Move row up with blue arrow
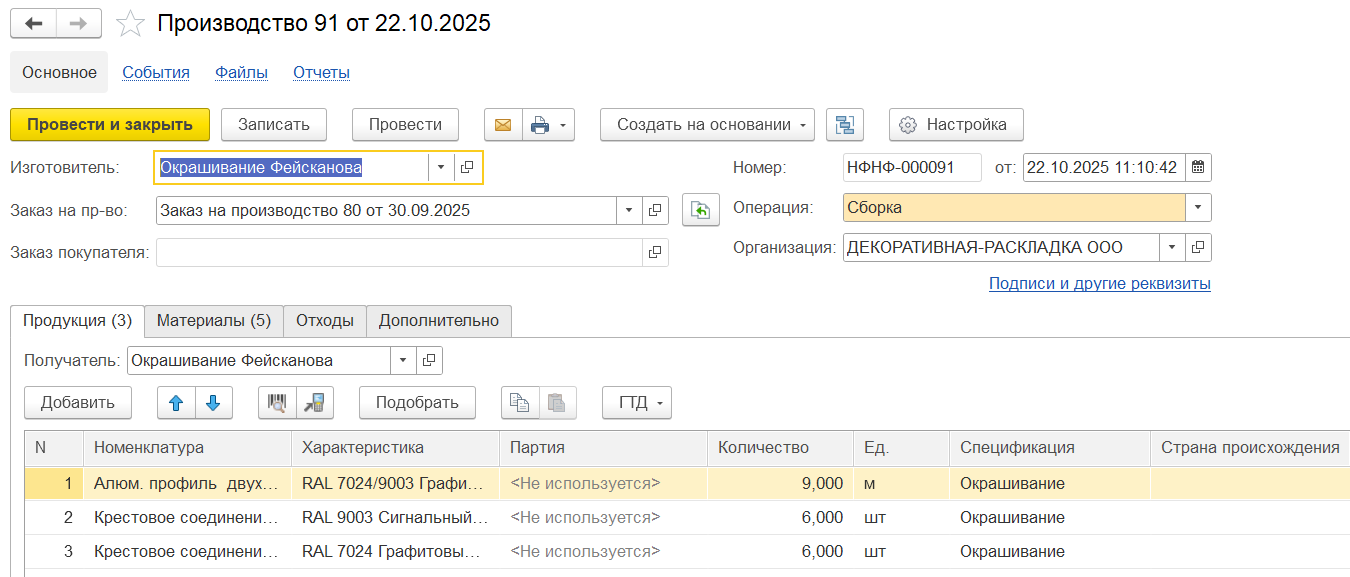 (x=176, y=403)
